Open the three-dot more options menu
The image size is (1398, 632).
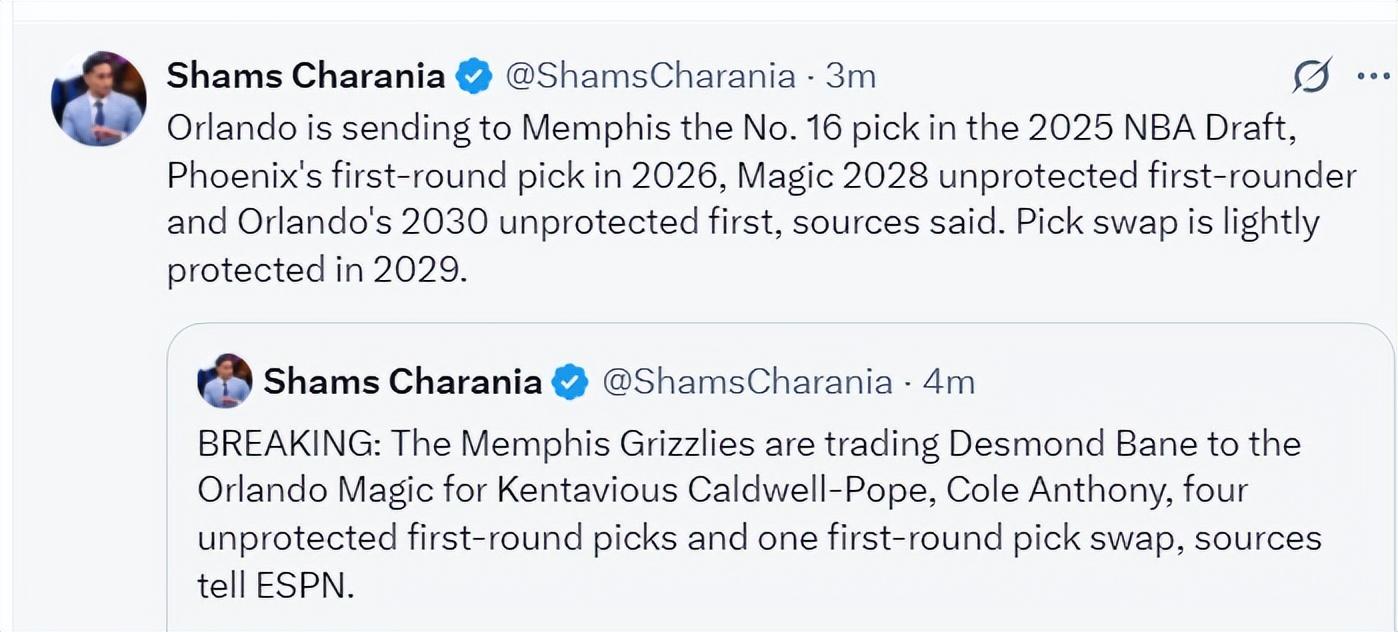(x=1372, y=76)
